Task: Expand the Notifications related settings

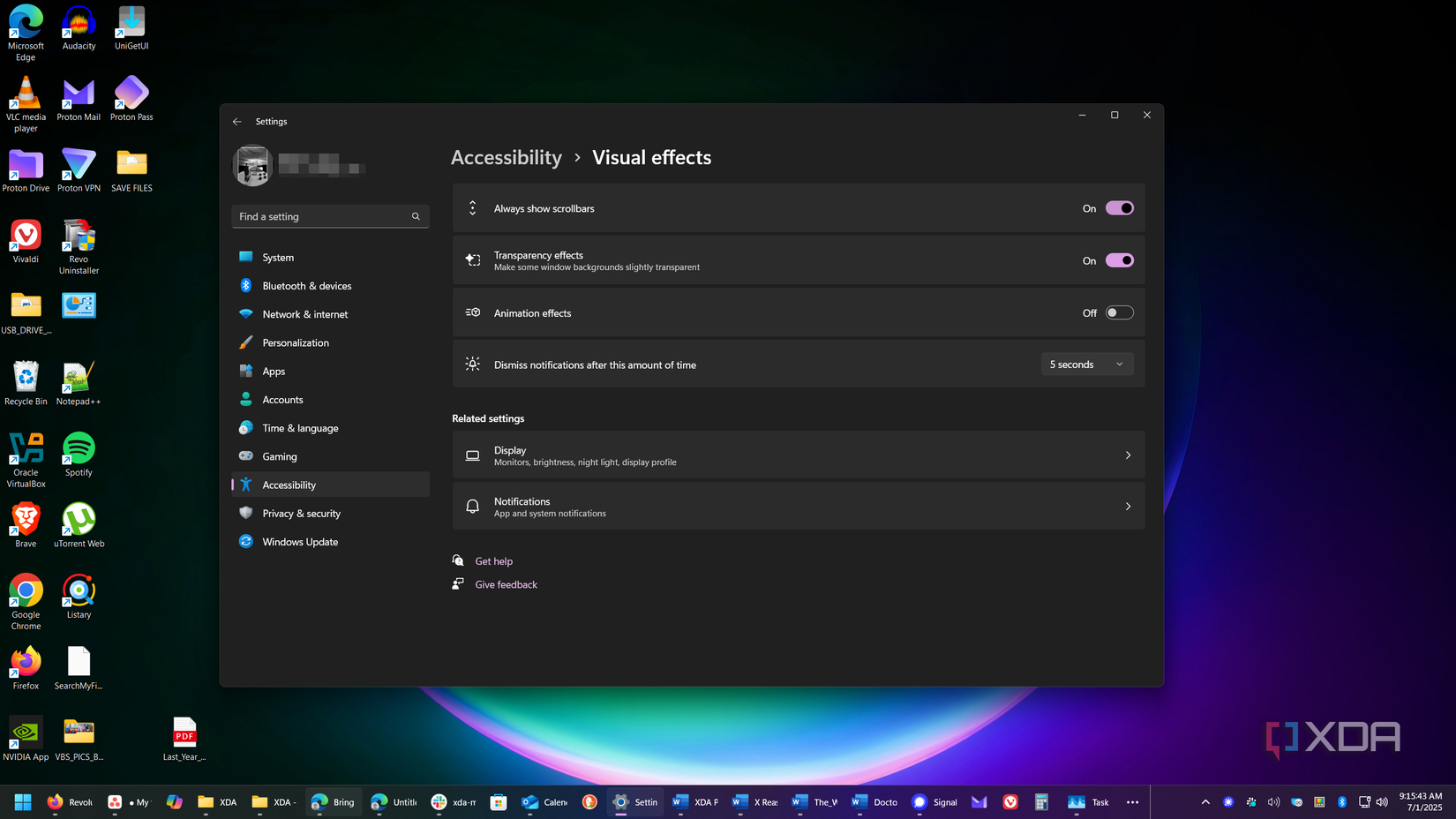Action: click(x=1128, y=506)
